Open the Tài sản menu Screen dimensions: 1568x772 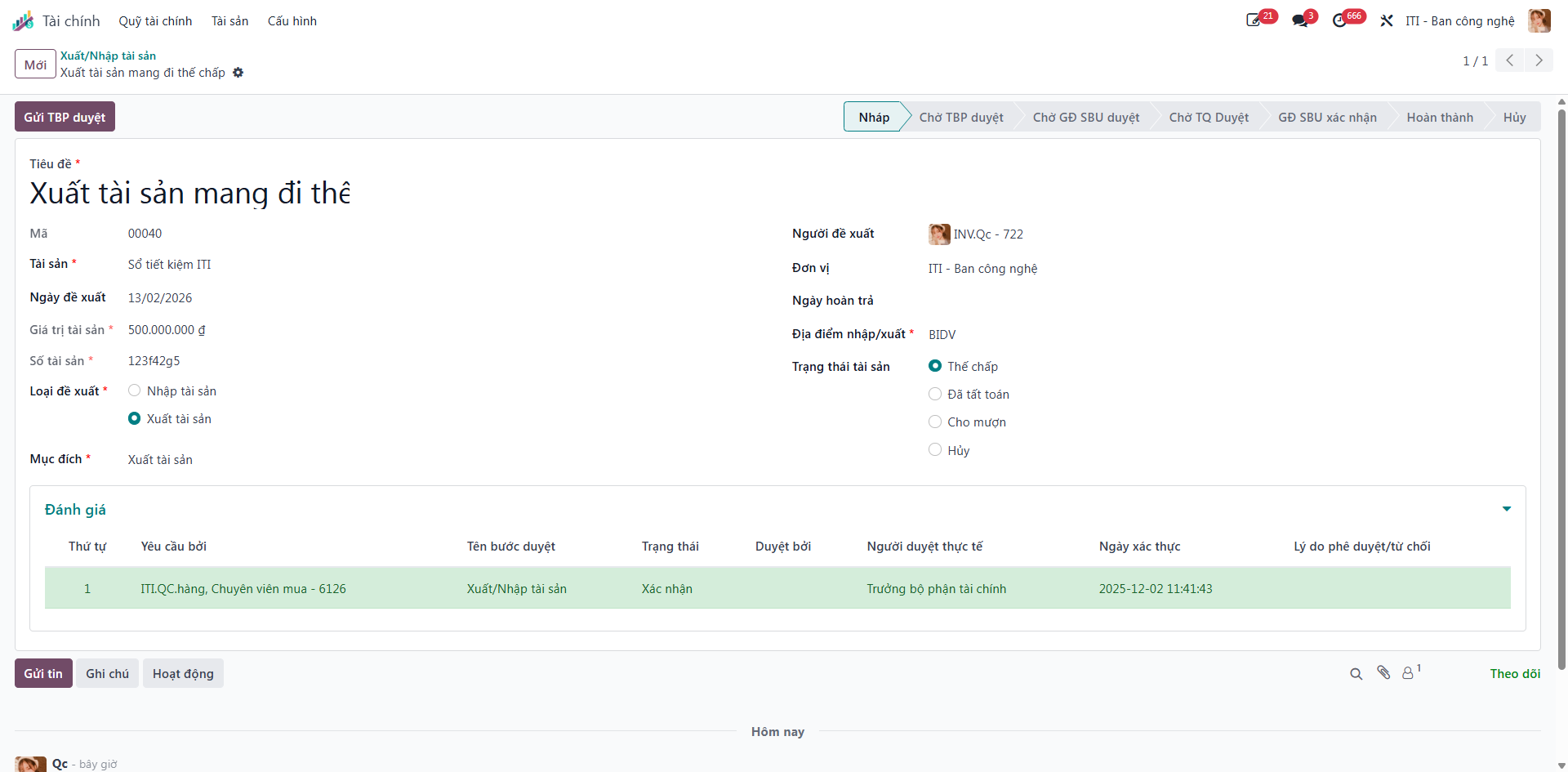point(229,21)
